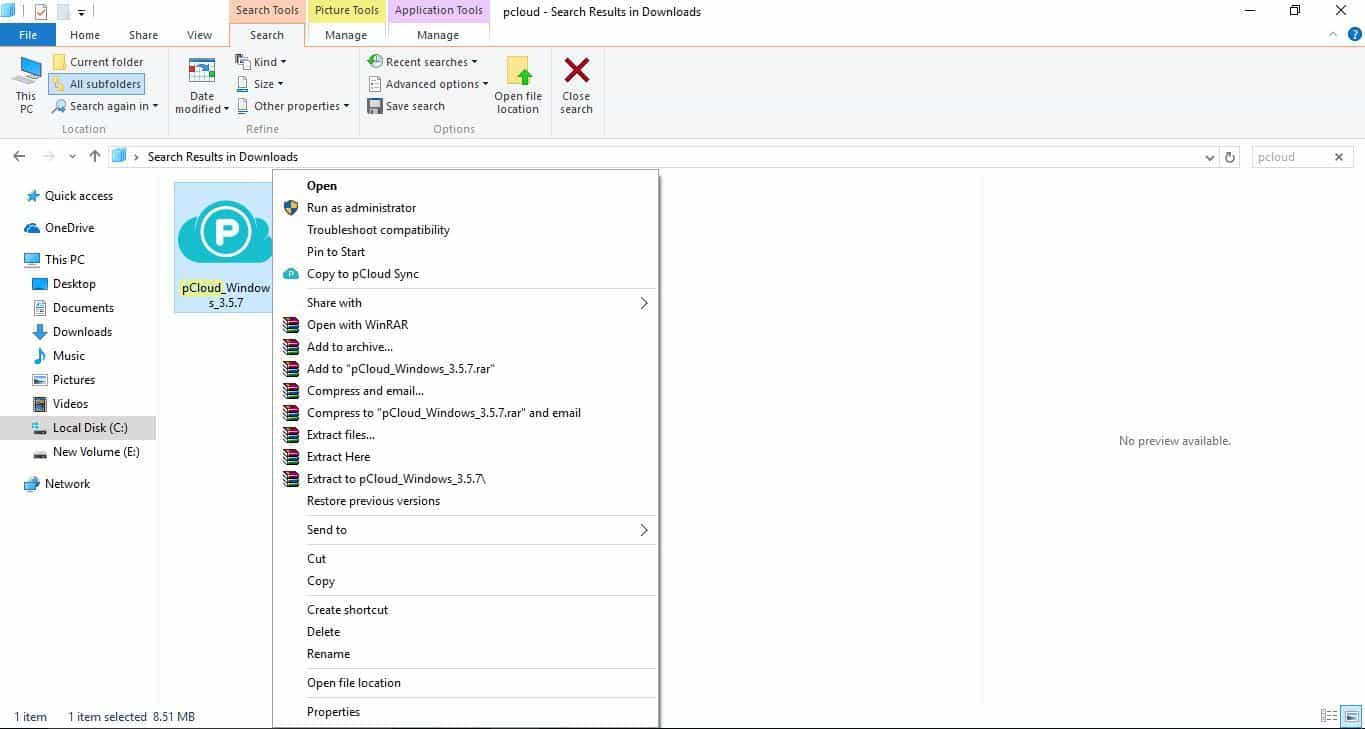
Task: Click the back navigation arrow
Action: 18,156
